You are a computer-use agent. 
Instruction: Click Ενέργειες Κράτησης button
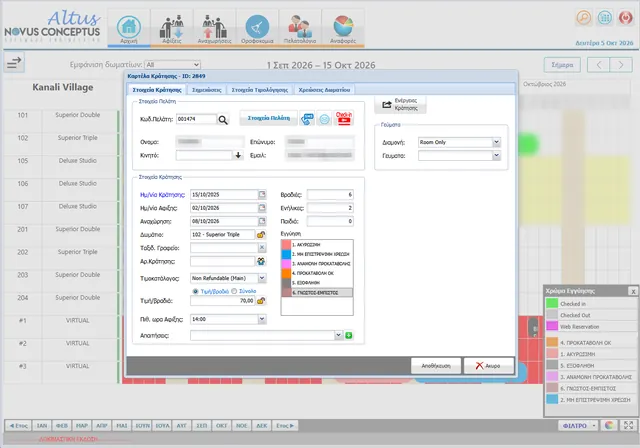click(x=400, y=104)
